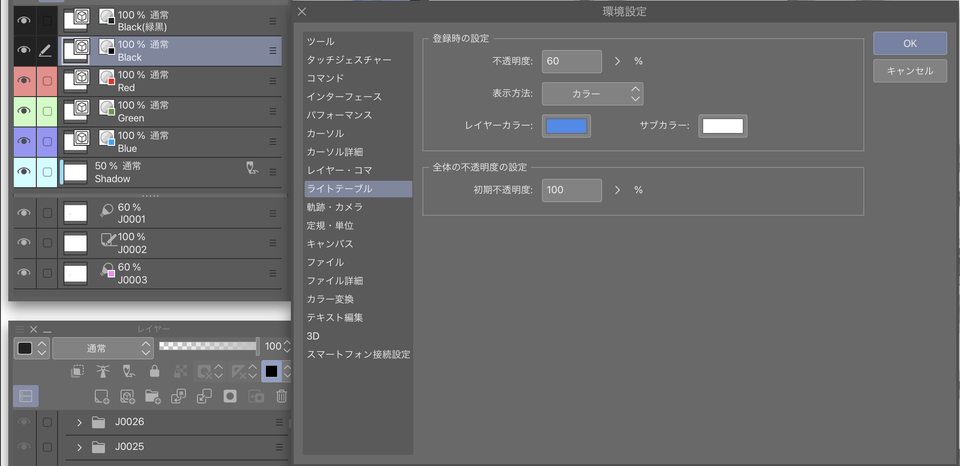The height and width of the screenshot is (466, 960).
Task: Select カーソル in the preferences list
Action: 325,133
